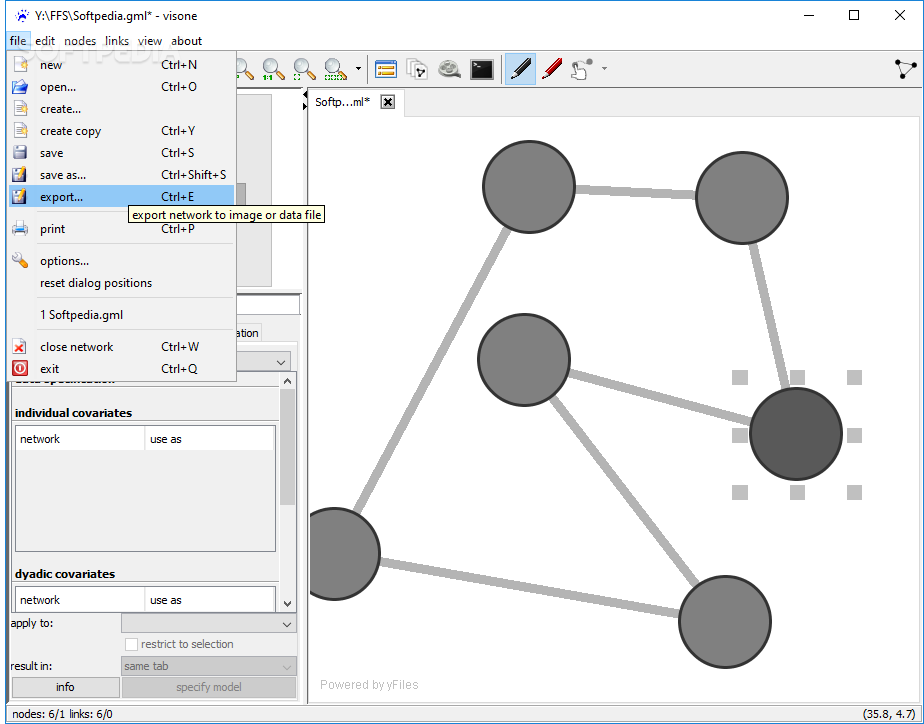Screen dimensions: 924x724
Task: Click the triangle network graph icon
Action: click(905, 69)
